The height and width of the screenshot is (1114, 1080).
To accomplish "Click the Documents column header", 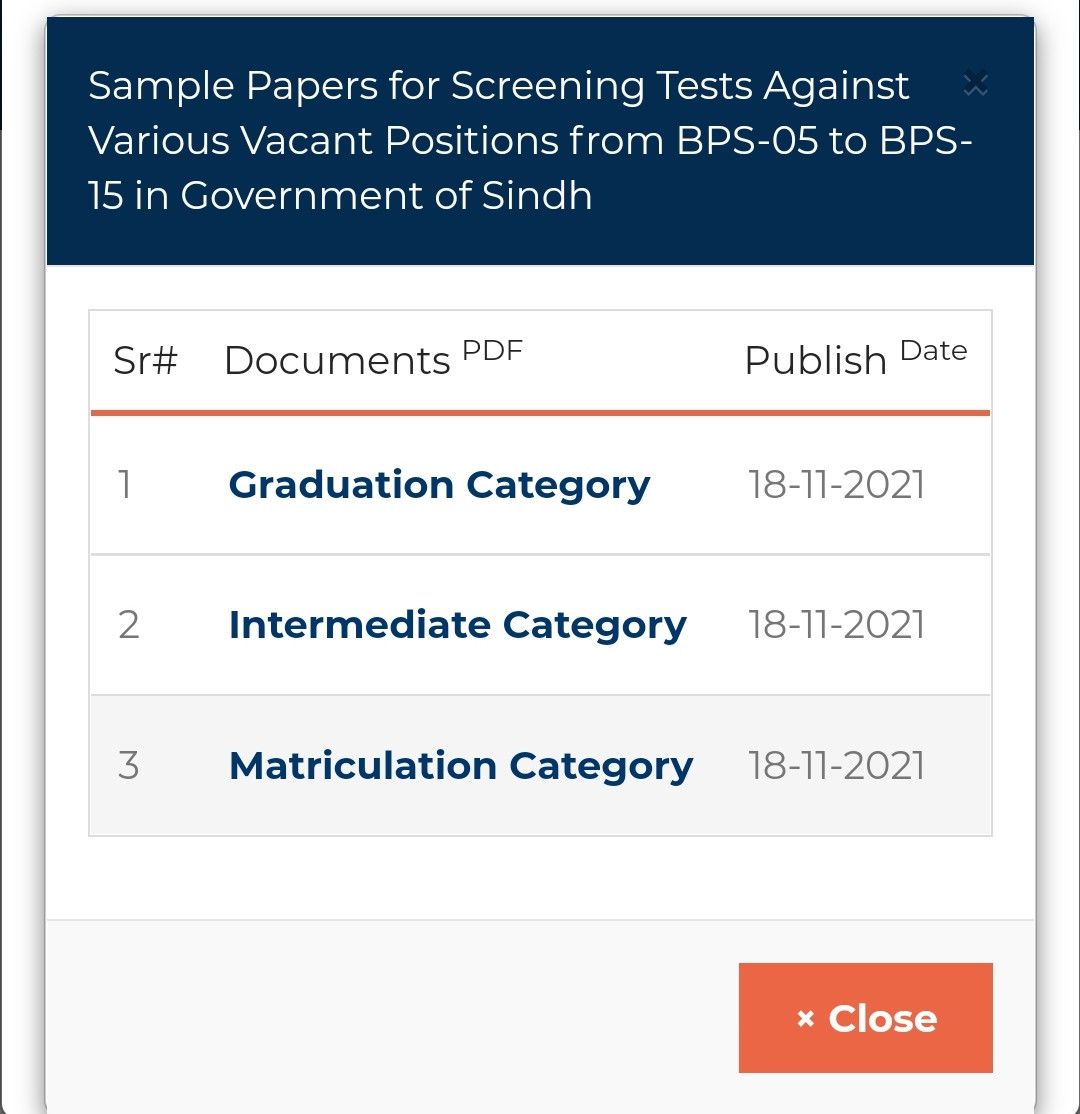I will click(337, 360).
